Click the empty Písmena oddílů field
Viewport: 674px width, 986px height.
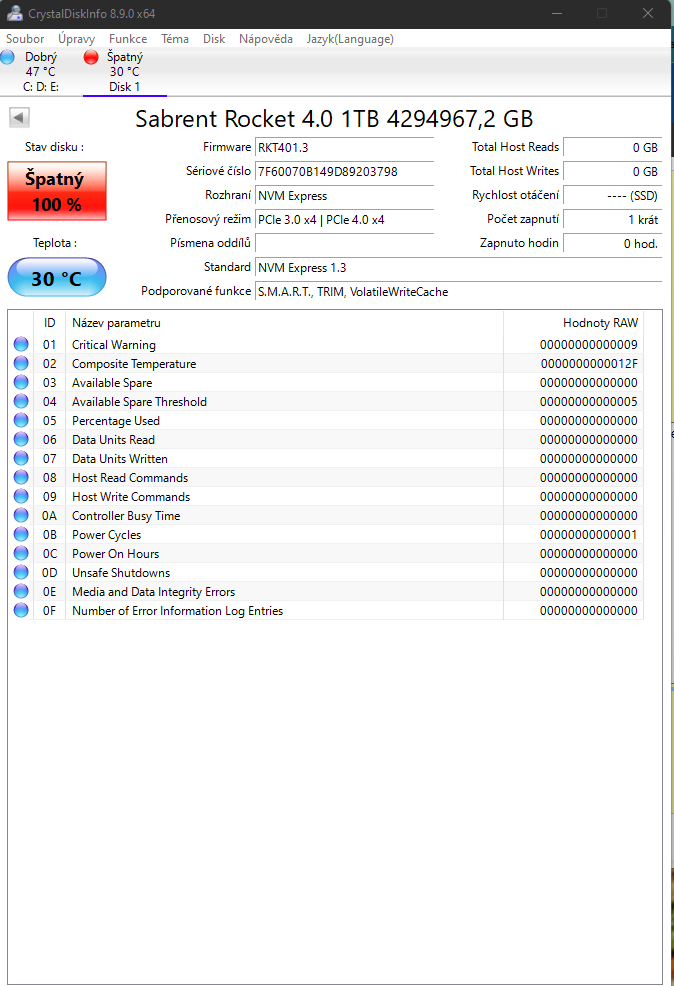(344, 243)
